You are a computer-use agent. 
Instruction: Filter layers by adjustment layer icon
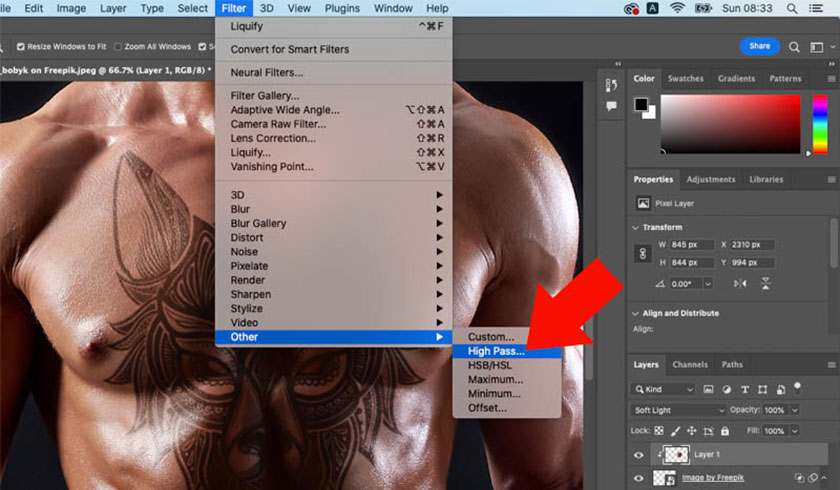(x=727, y=389)
